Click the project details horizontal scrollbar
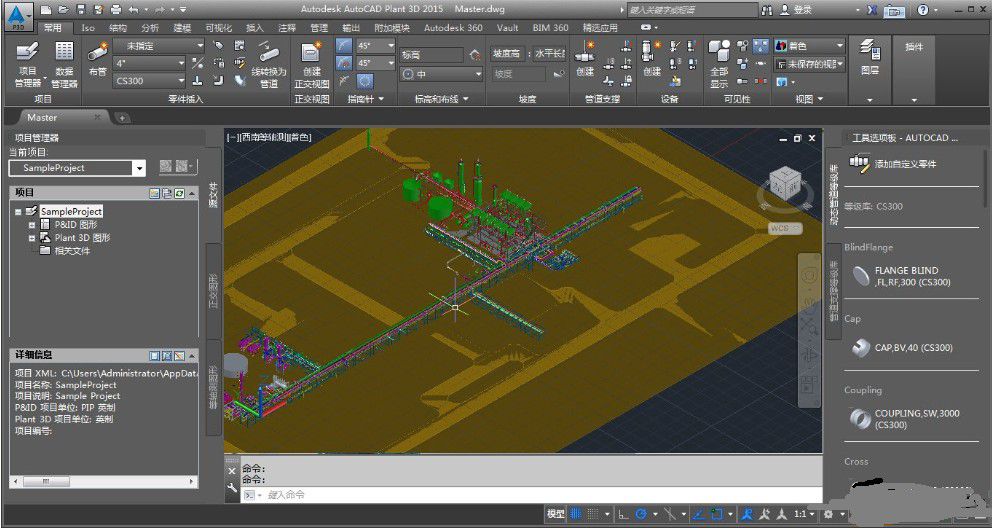The height and width of the screenshot is (528, 992). click(104, 481)
